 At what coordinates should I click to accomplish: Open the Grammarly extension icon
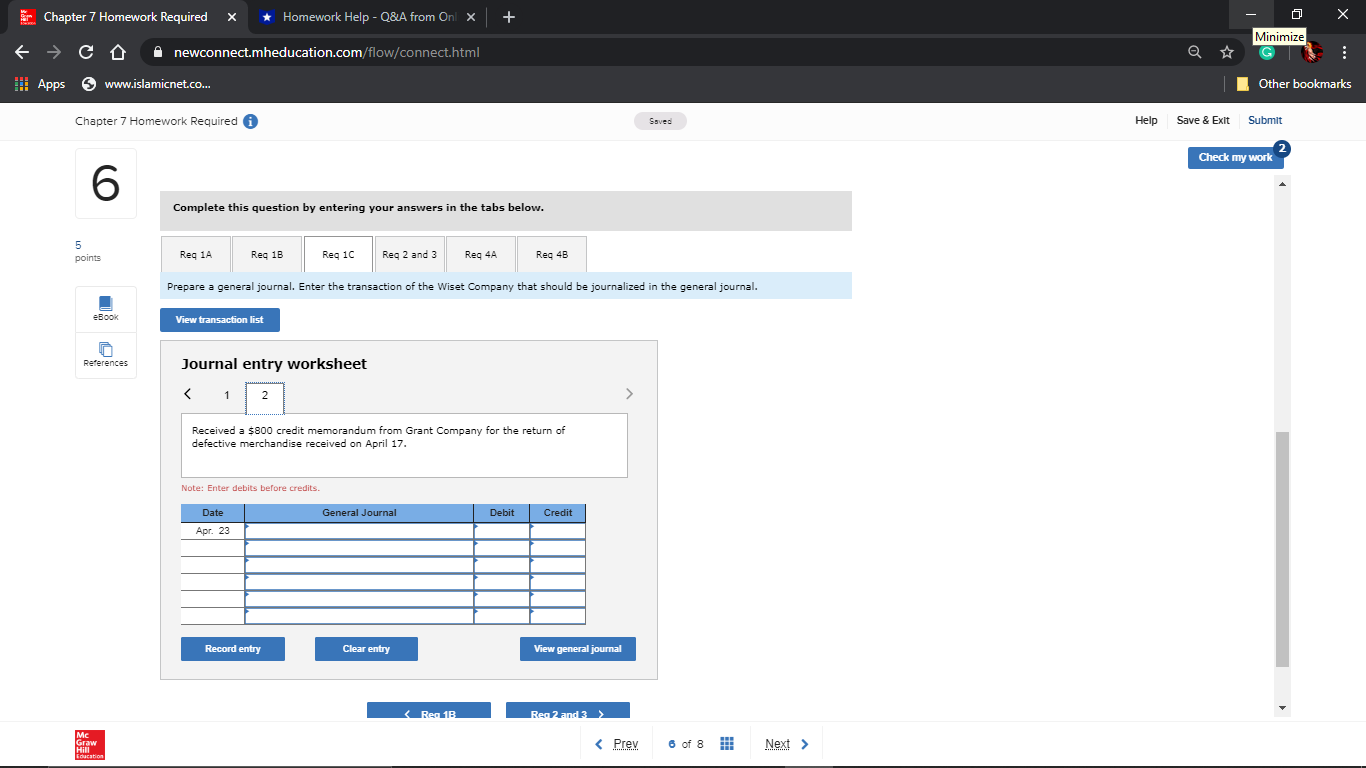click(x=1266, y=51)
